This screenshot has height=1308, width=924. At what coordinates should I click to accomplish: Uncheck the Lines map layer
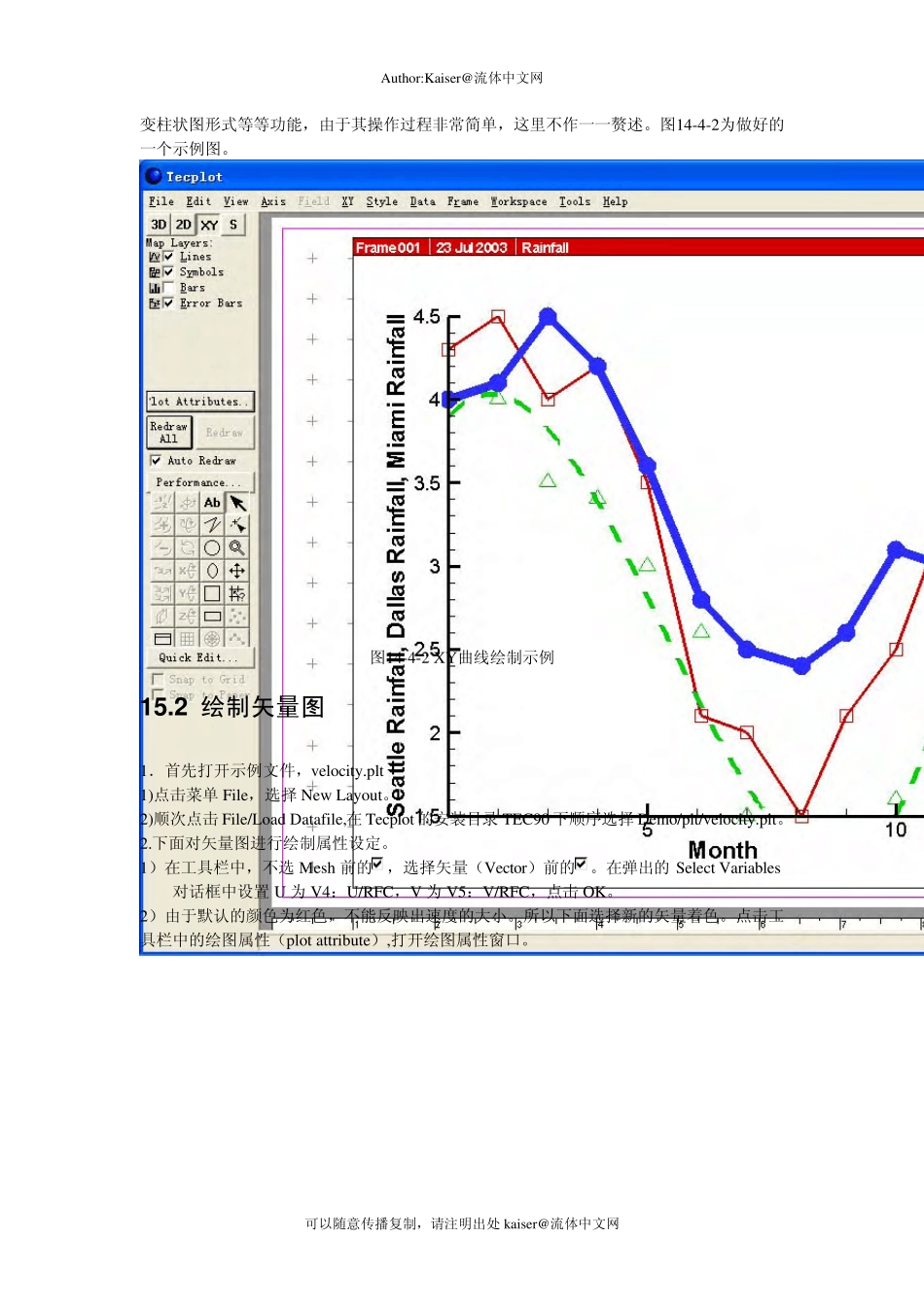coord(168,257)
